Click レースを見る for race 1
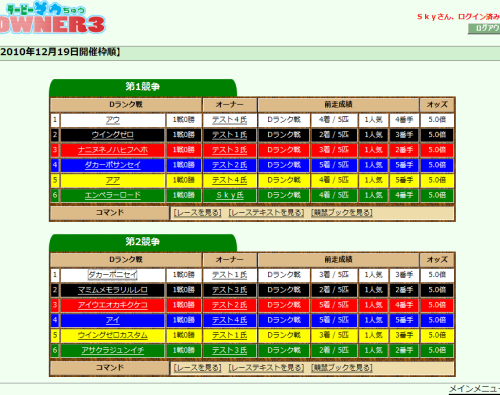 pyautogui.click(x=197, y=213)
